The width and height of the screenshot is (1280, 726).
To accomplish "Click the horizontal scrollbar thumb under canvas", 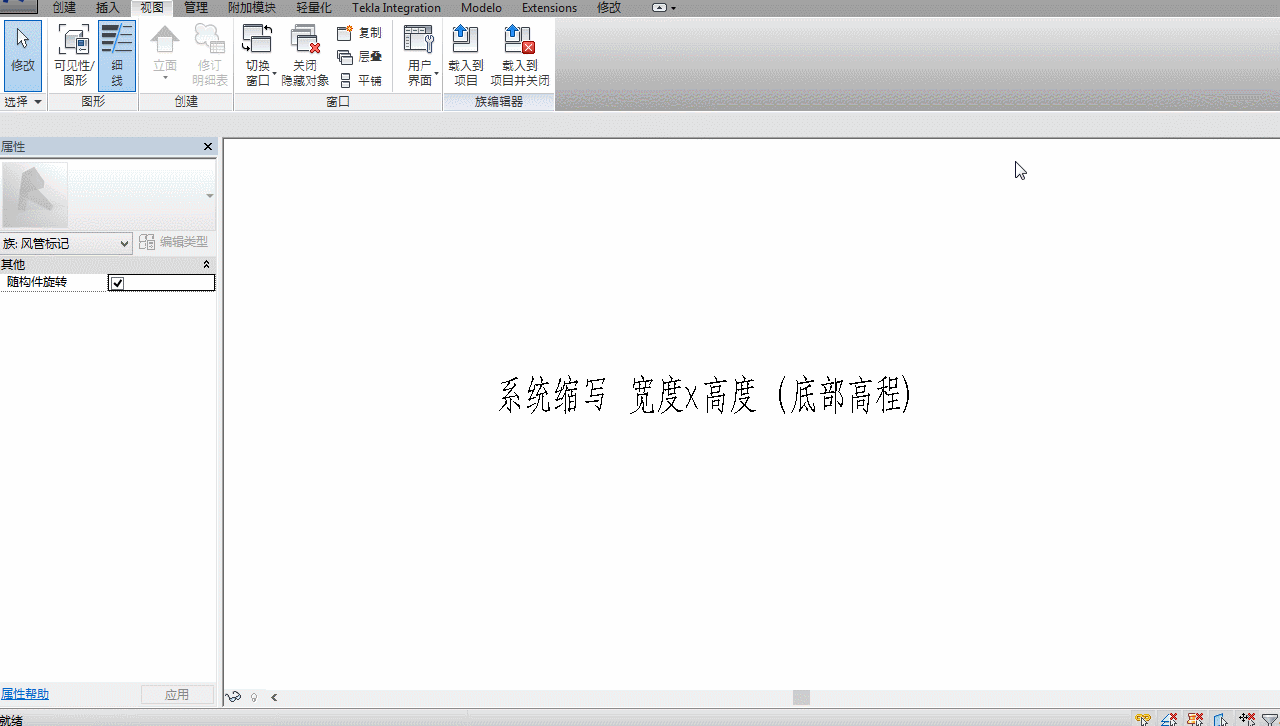I will click(801, 697).
